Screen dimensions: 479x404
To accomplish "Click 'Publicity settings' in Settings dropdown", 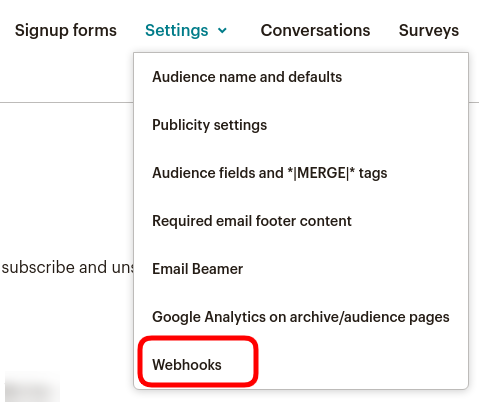I will pos(209,125).
